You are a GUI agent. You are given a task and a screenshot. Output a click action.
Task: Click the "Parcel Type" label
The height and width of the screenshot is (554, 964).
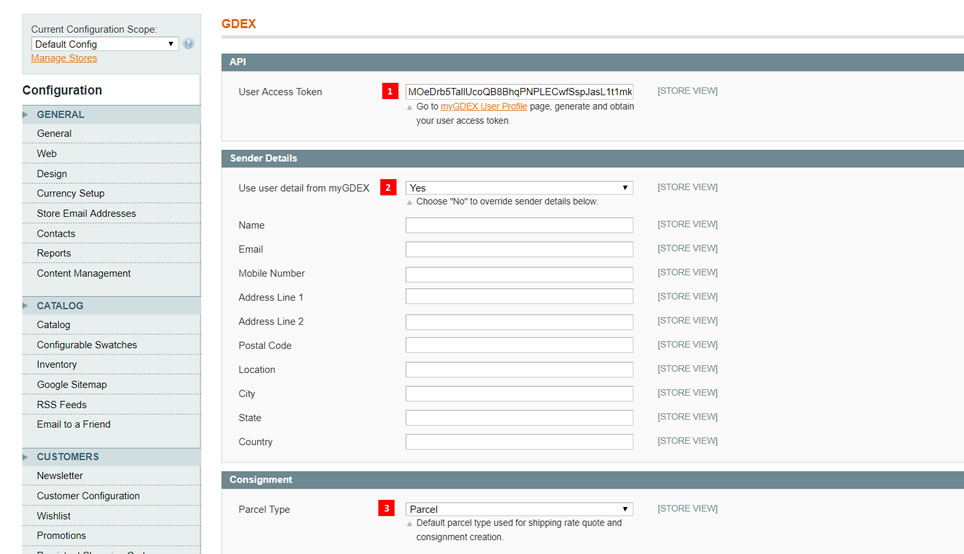point(264,509)
